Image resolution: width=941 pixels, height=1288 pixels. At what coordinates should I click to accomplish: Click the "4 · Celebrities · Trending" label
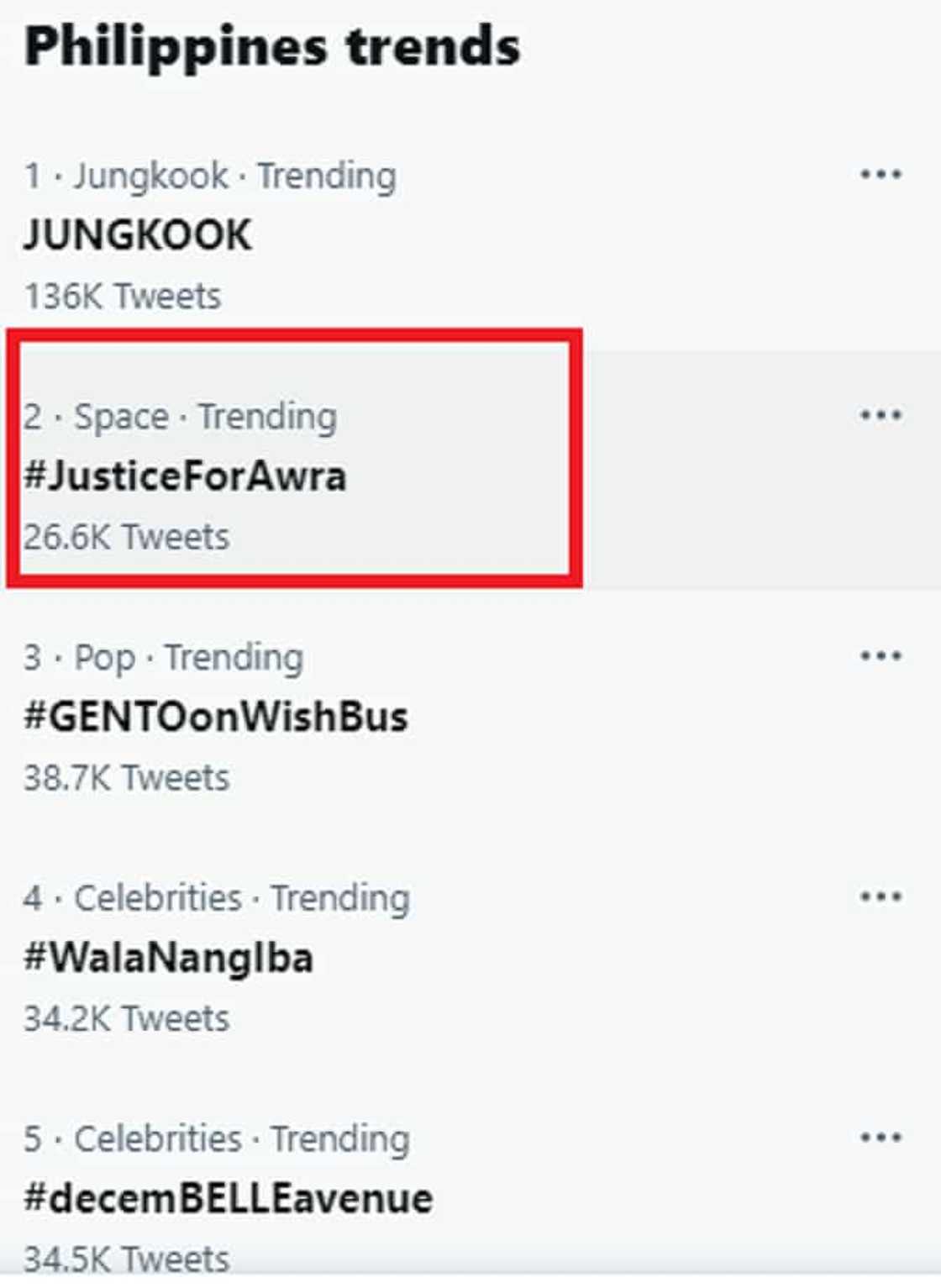click(217, 898)
